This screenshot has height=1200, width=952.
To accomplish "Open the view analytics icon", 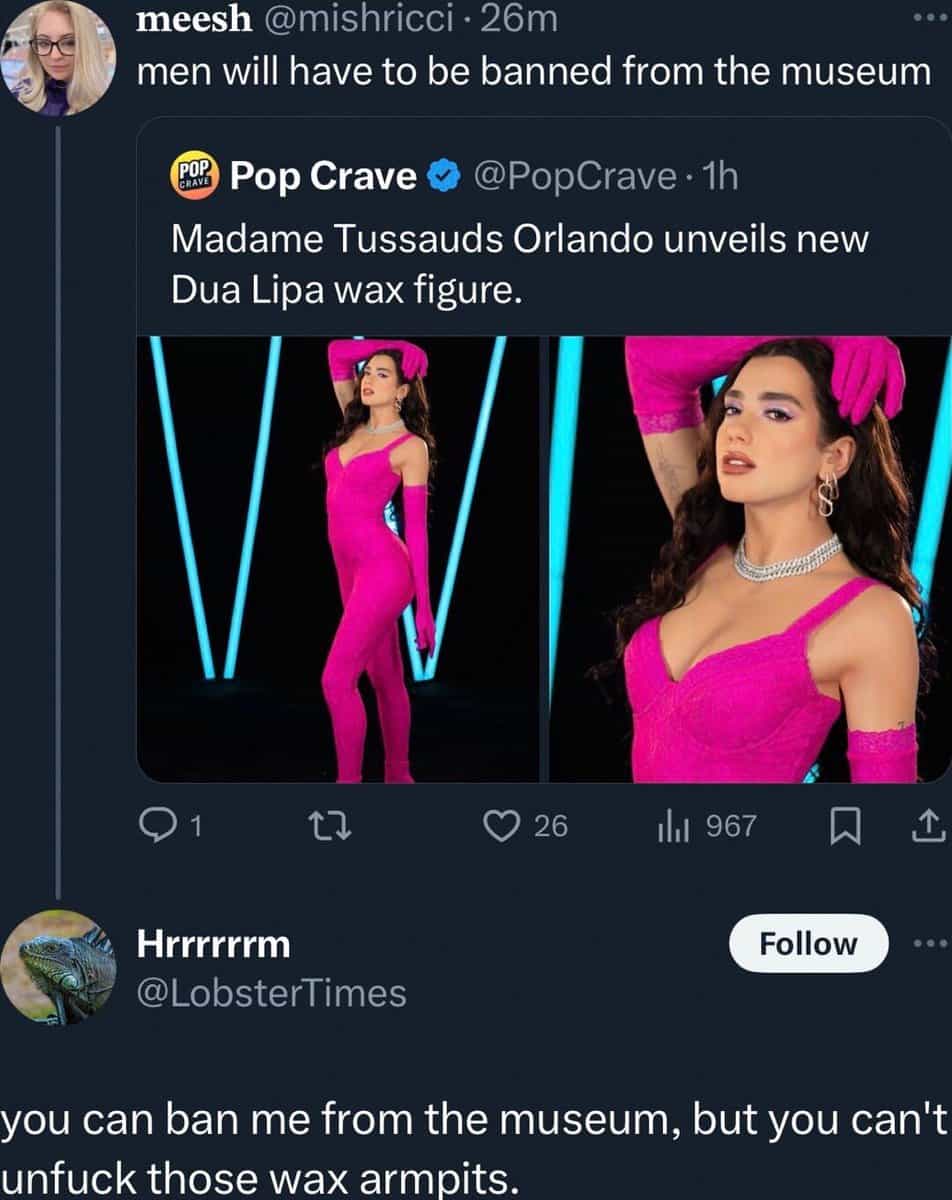I will pos(668,826).
